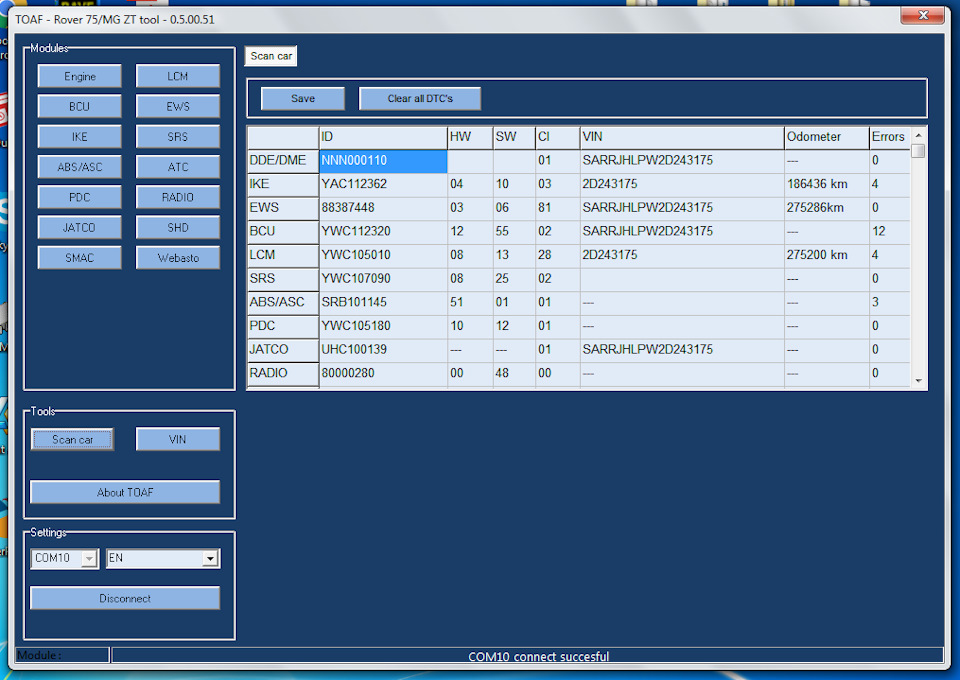
Task: Select ID column header
Action: [x=383, y=137]
